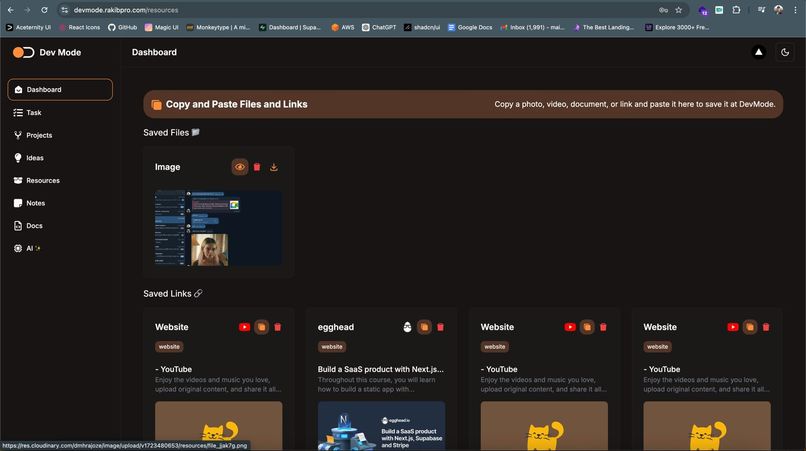Image resolution: width=806 pixels, height=451 pixels.
Task: Click the triangle icon in the header
Action: [758, 52]
